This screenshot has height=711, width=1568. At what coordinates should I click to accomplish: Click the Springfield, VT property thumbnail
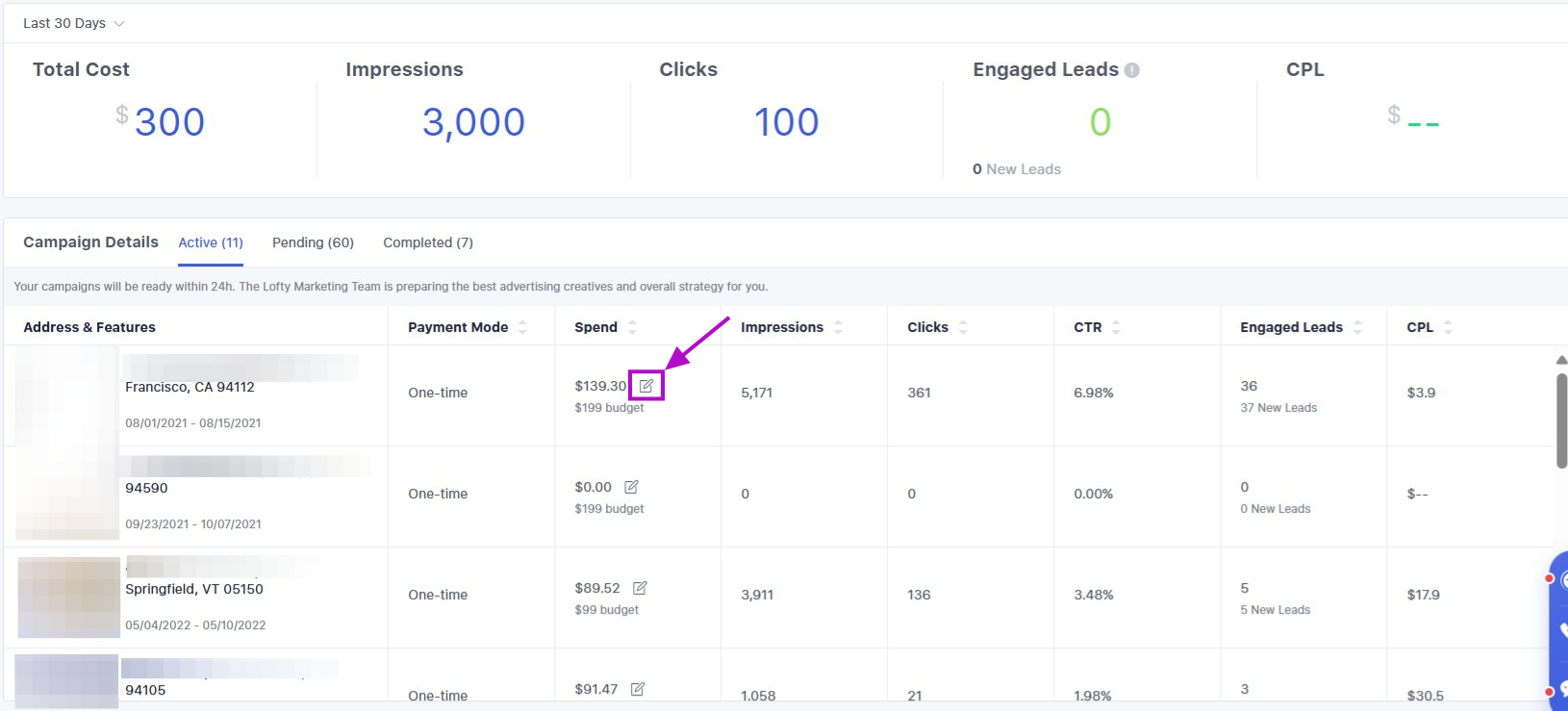click(69, 597)
